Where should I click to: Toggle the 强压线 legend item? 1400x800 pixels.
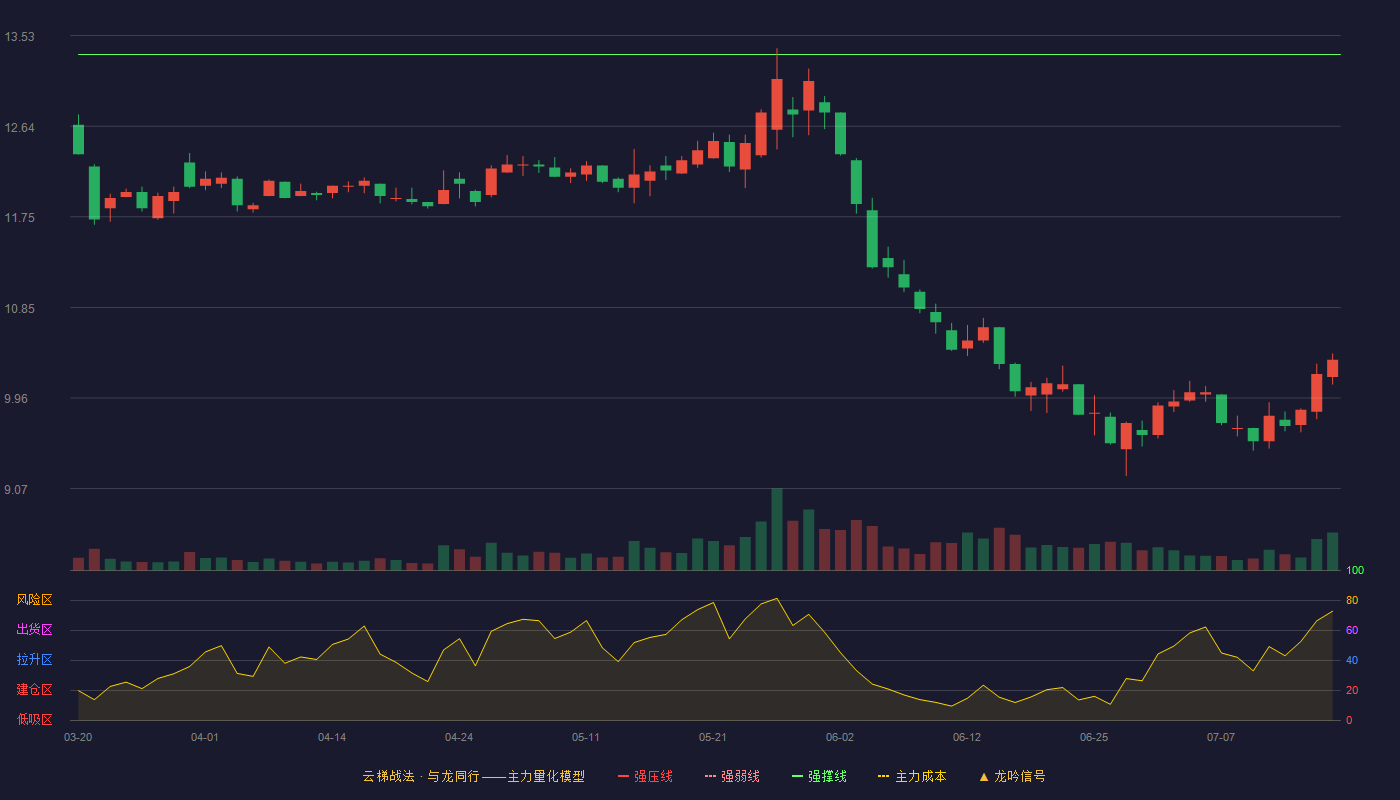[x=645, y=776]
